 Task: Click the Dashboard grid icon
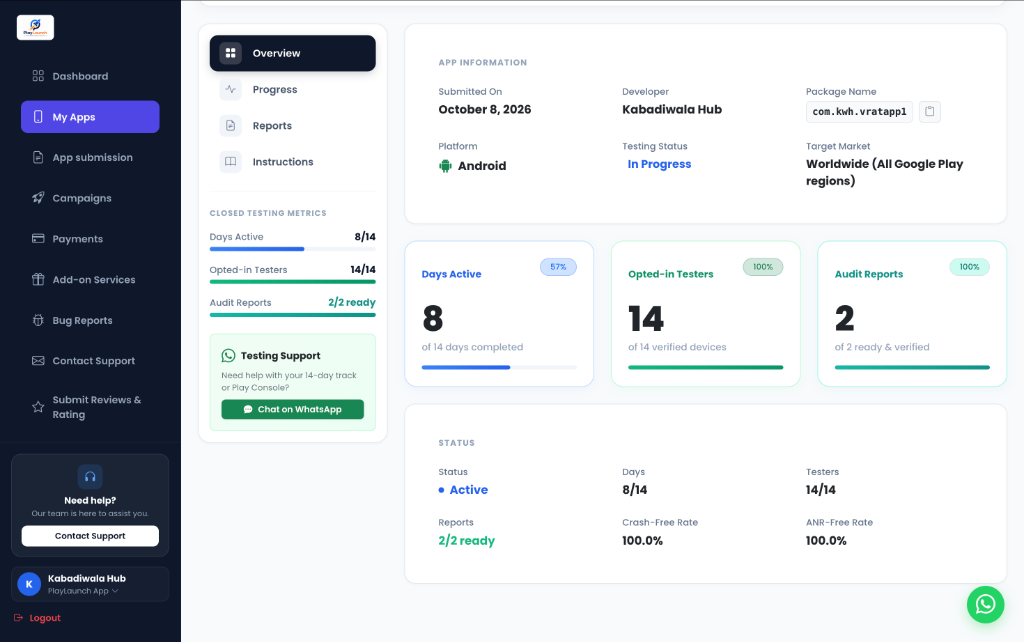click(x=38, y=76)
